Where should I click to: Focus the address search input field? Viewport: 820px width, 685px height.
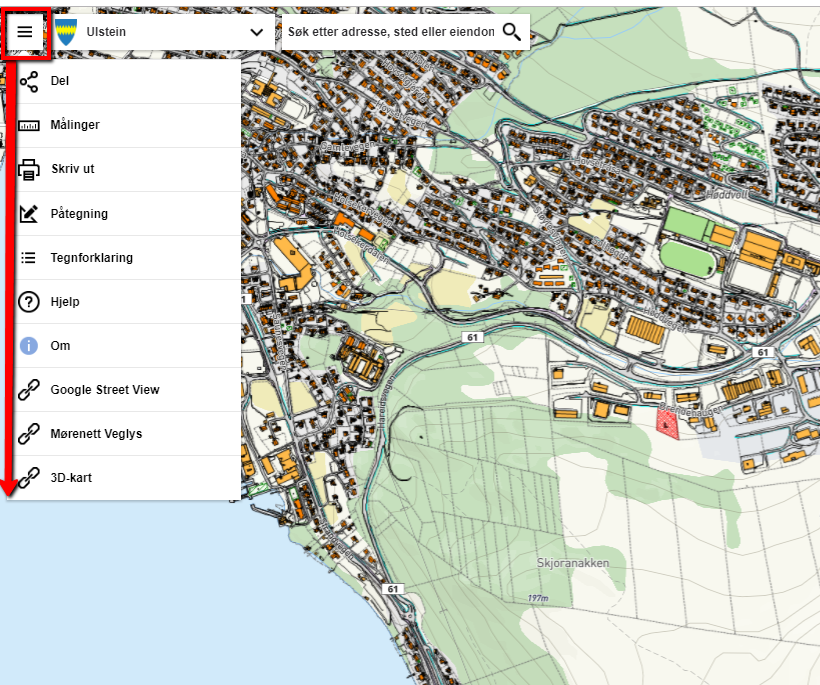click(390, 32)
